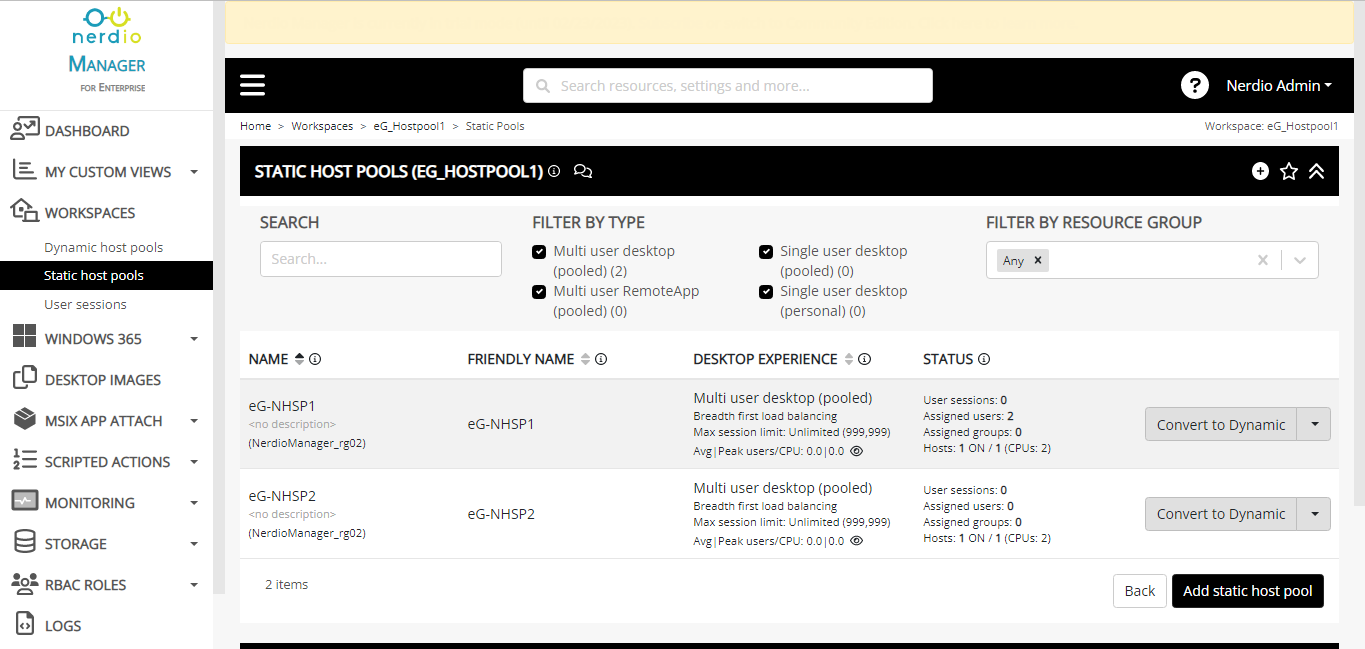Expand Monitoring menu arrow
Viewport: 1365px width, 649px height.
[x=194, y=503]
